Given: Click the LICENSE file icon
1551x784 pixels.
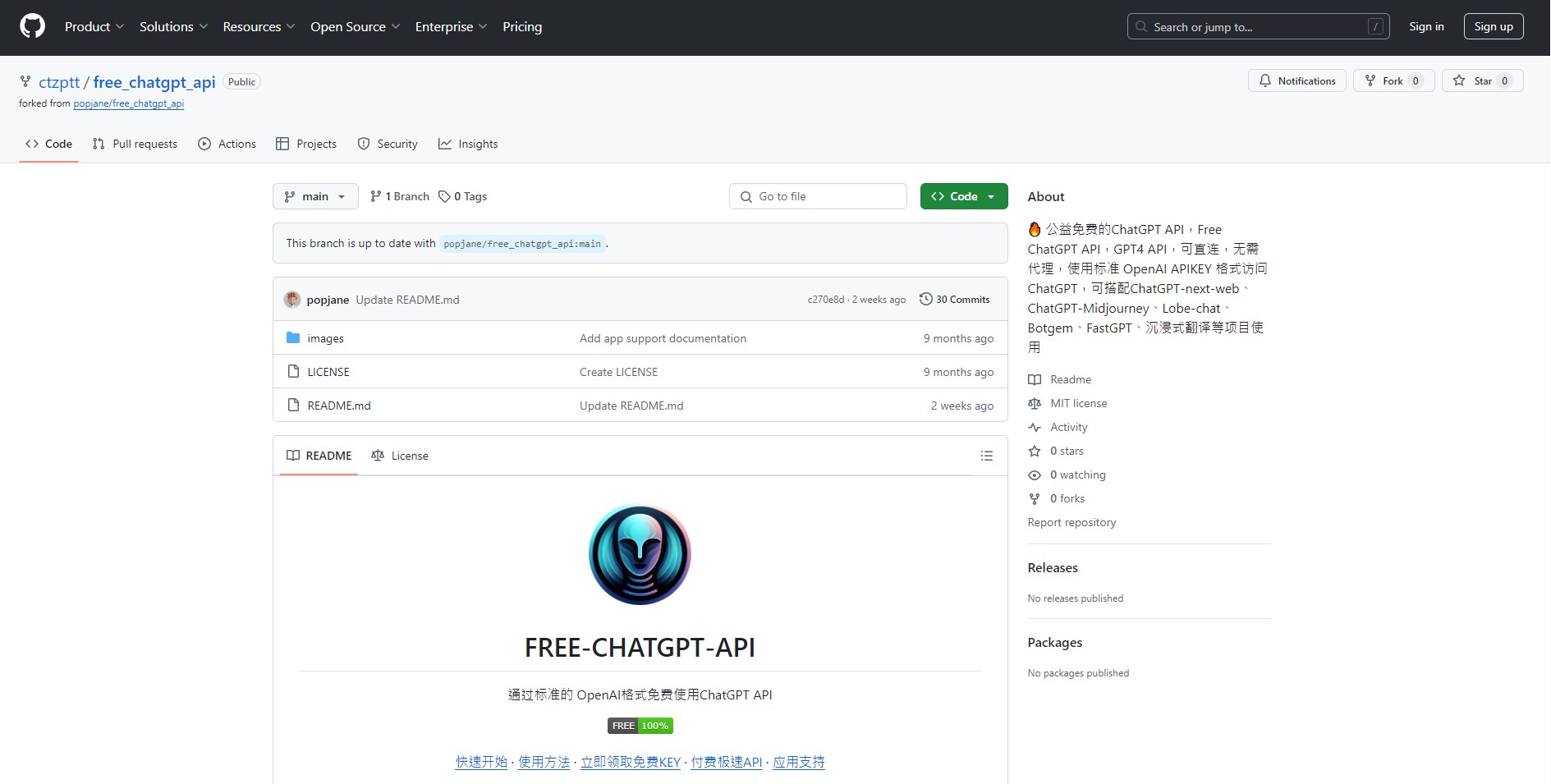Looking at the screenshot, I should coord(293,371).
